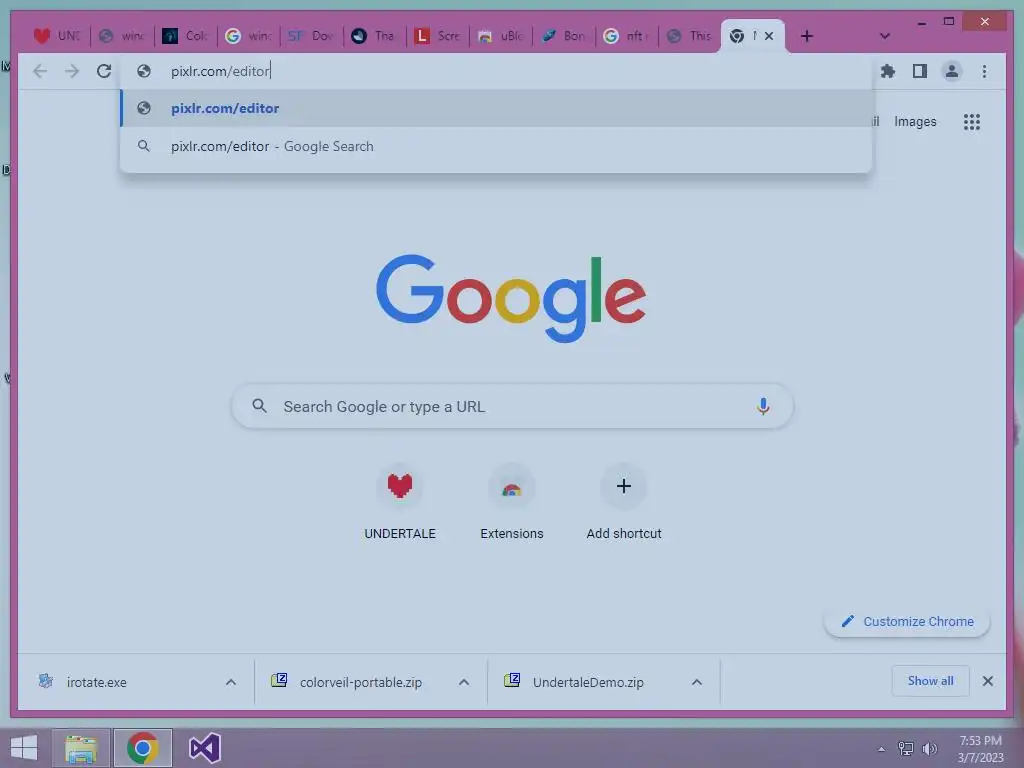Image resolution: width=1024 pixels, height=768 pixels.
Task: Click the Customize Chrome button
Action: [x=907, y=621]
